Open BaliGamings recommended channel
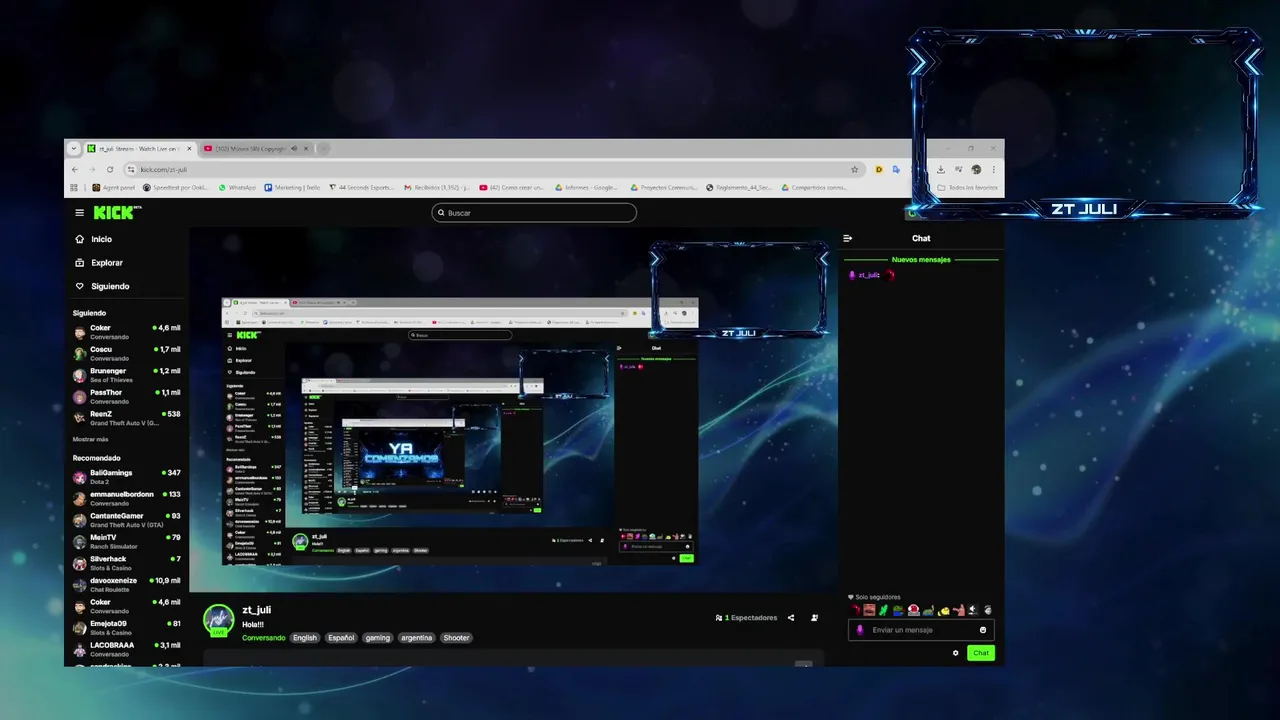This screenshot has width=1280, height=720. (127, 476)
